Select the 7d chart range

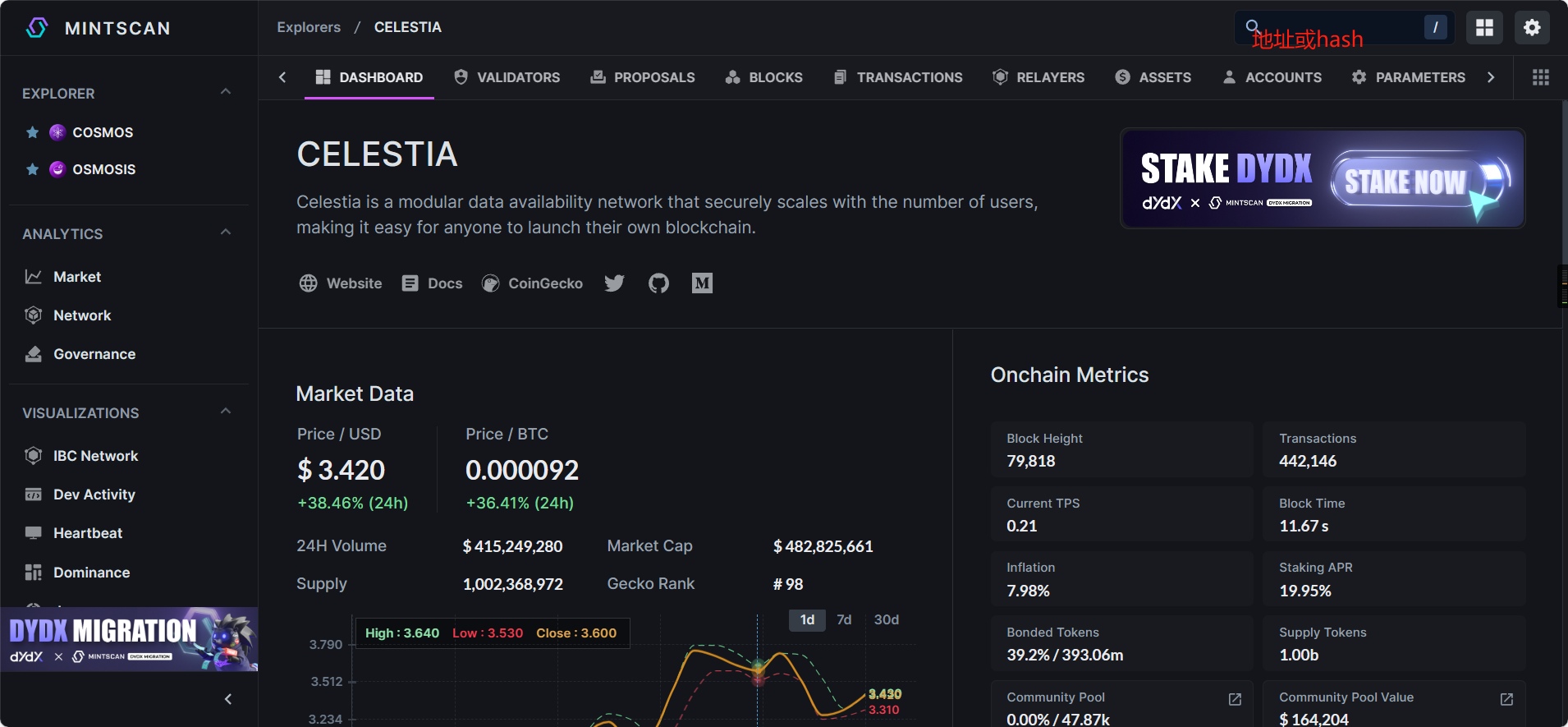[844, 619]
